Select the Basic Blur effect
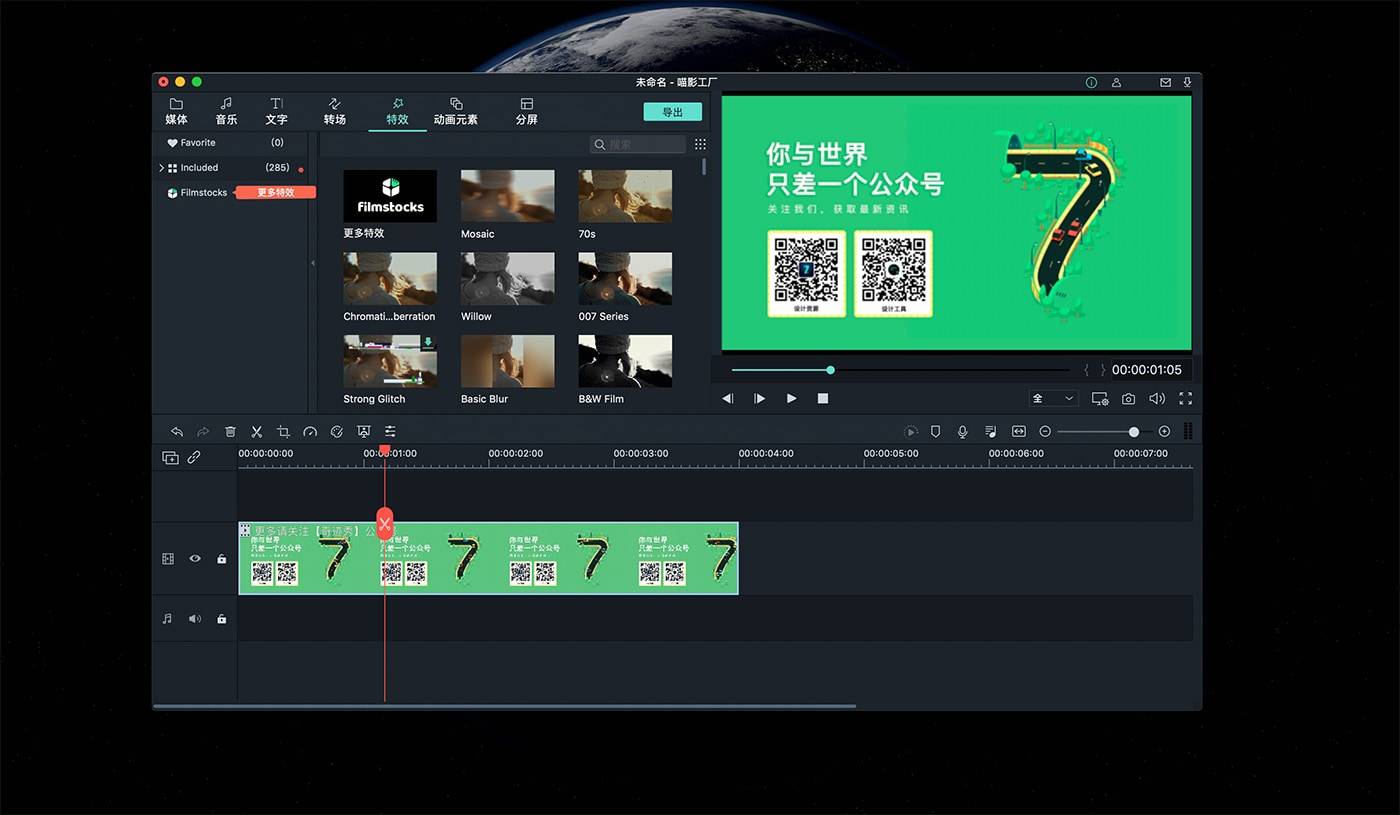The height and width of the screenshot is (815, 1400). pyautogui.click(x=507, y=361)
